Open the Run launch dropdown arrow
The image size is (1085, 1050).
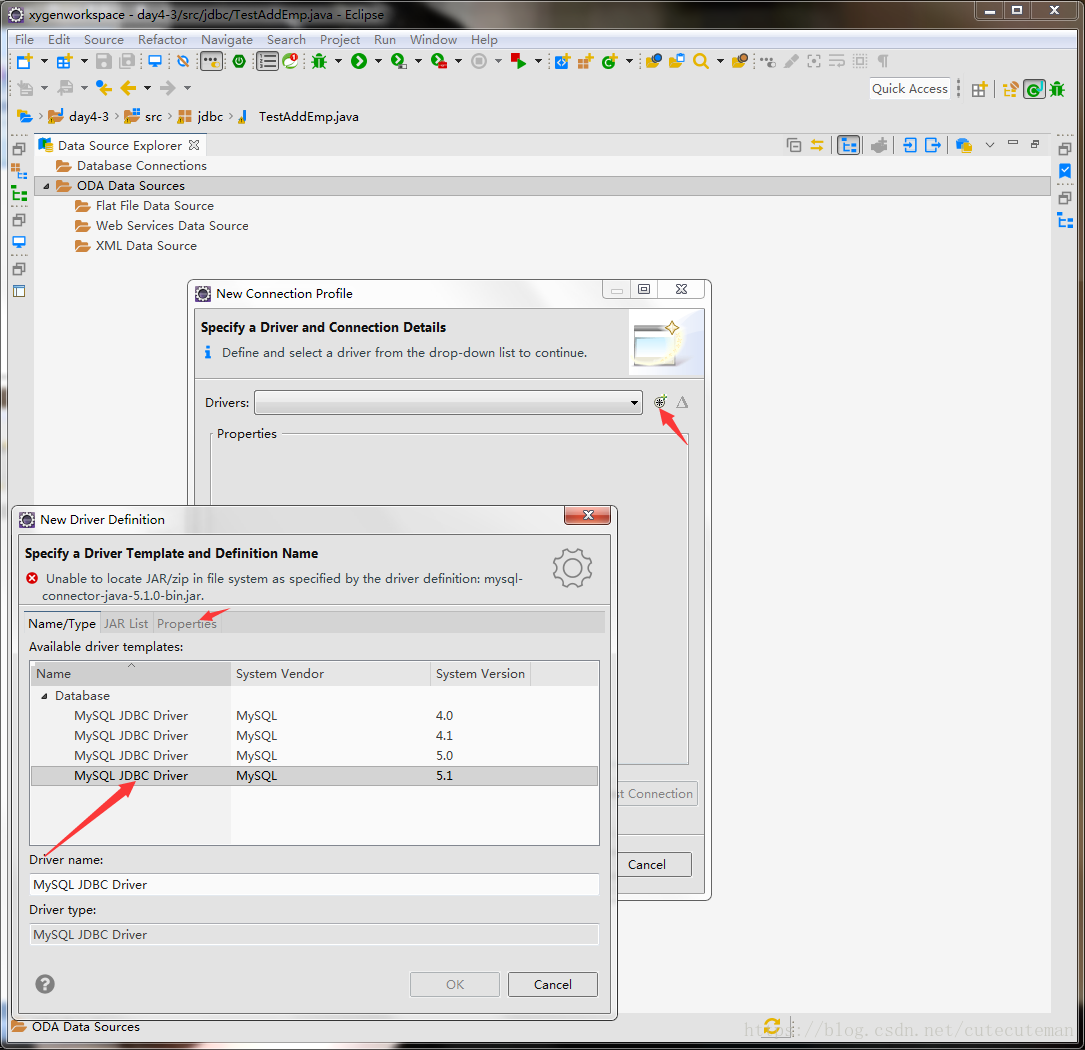[379, 62]
